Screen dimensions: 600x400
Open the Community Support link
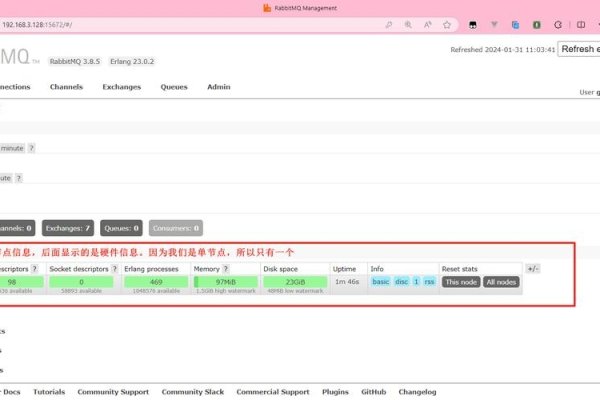(113, 392)
